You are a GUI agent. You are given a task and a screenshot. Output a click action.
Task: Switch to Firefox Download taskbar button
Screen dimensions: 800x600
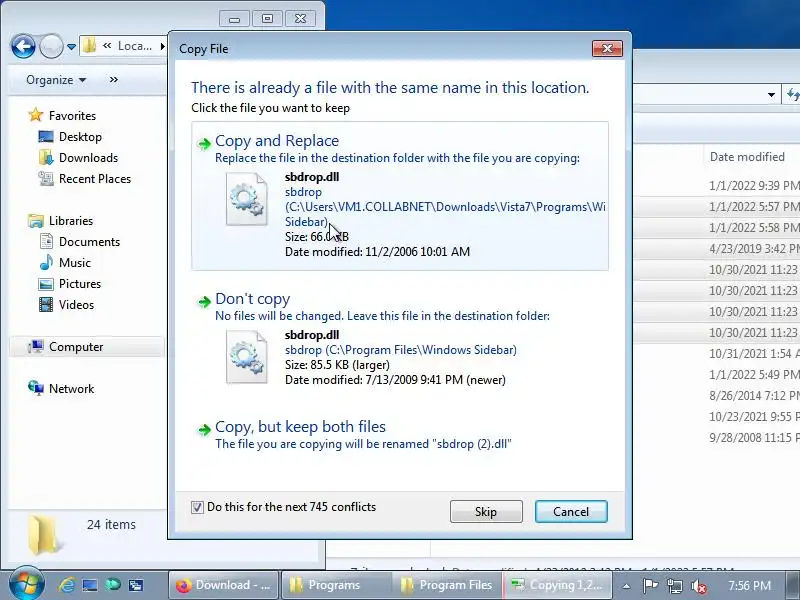click(224, 585)
